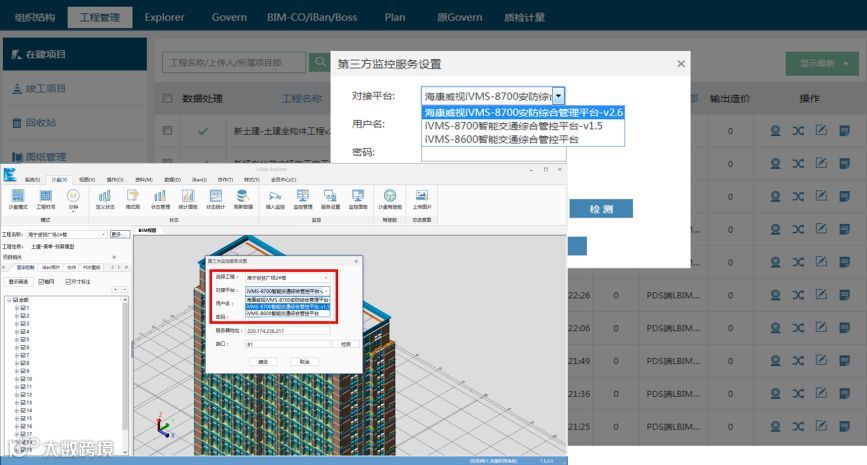
Task: Click the first action icon in 22:26 row
Action: click(x=775, y=295)
